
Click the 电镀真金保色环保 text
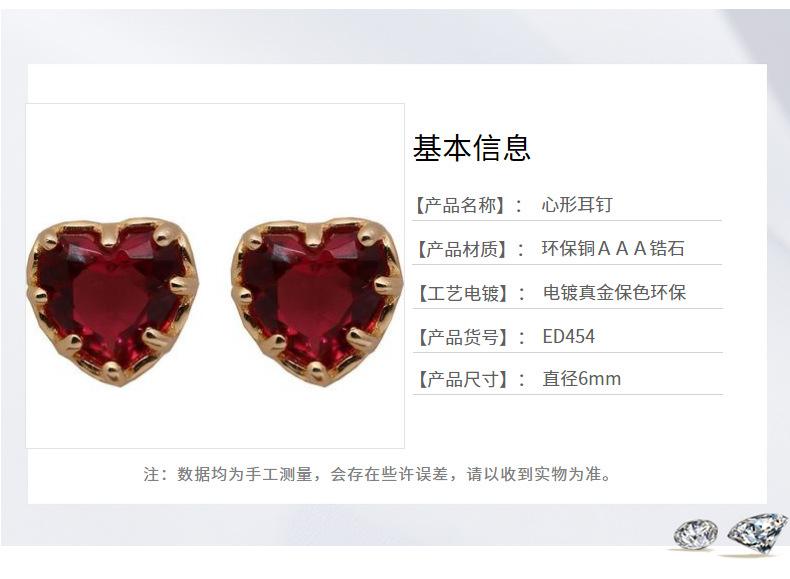pyautogui.click(x=614, y=293)
